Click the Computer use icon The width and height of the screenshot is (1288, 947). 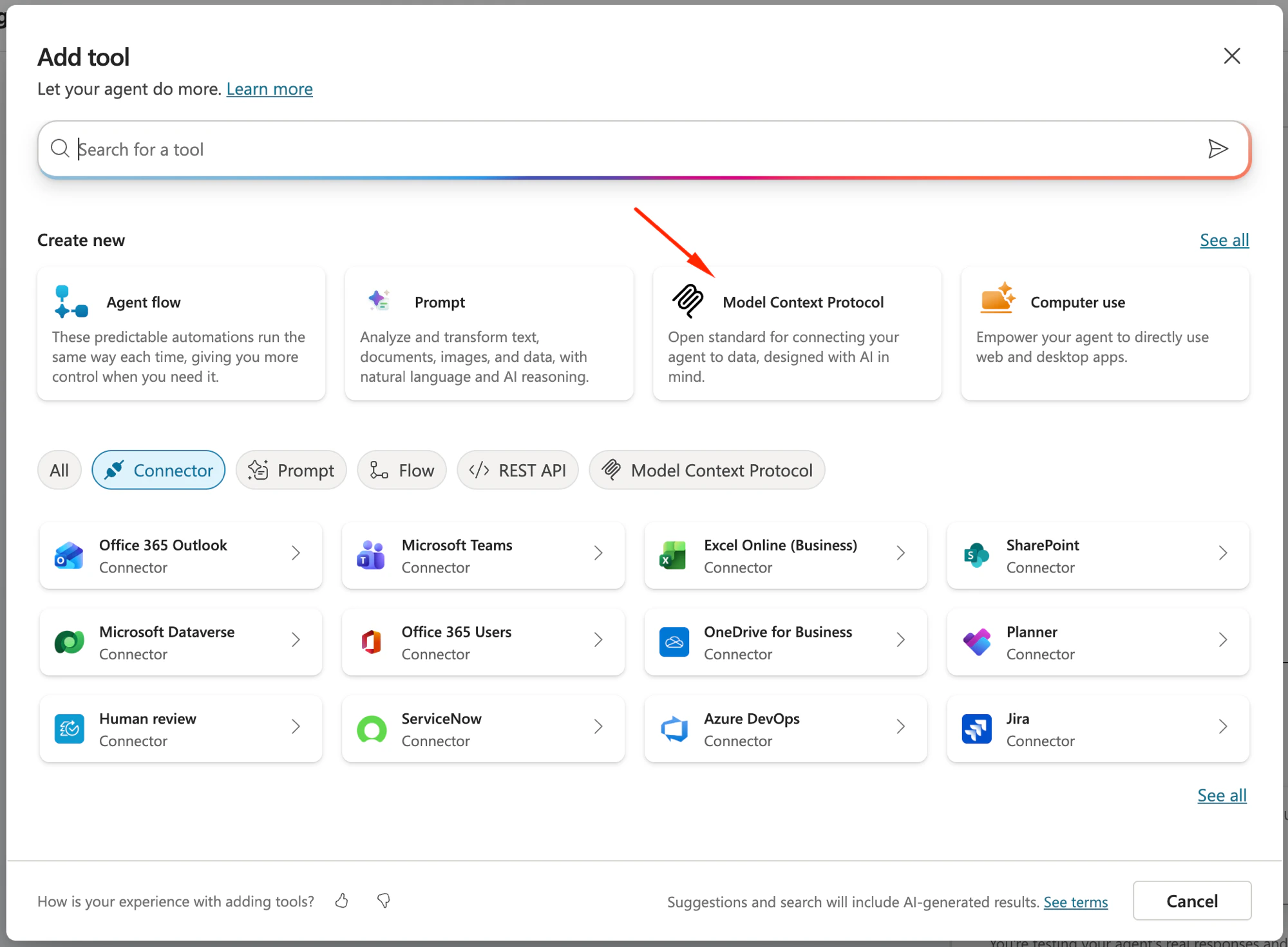[x=997, y=299]
